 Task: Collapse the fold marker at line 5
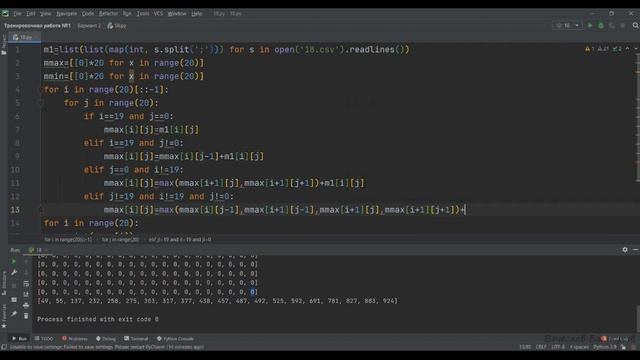click(x=41, y=103)
